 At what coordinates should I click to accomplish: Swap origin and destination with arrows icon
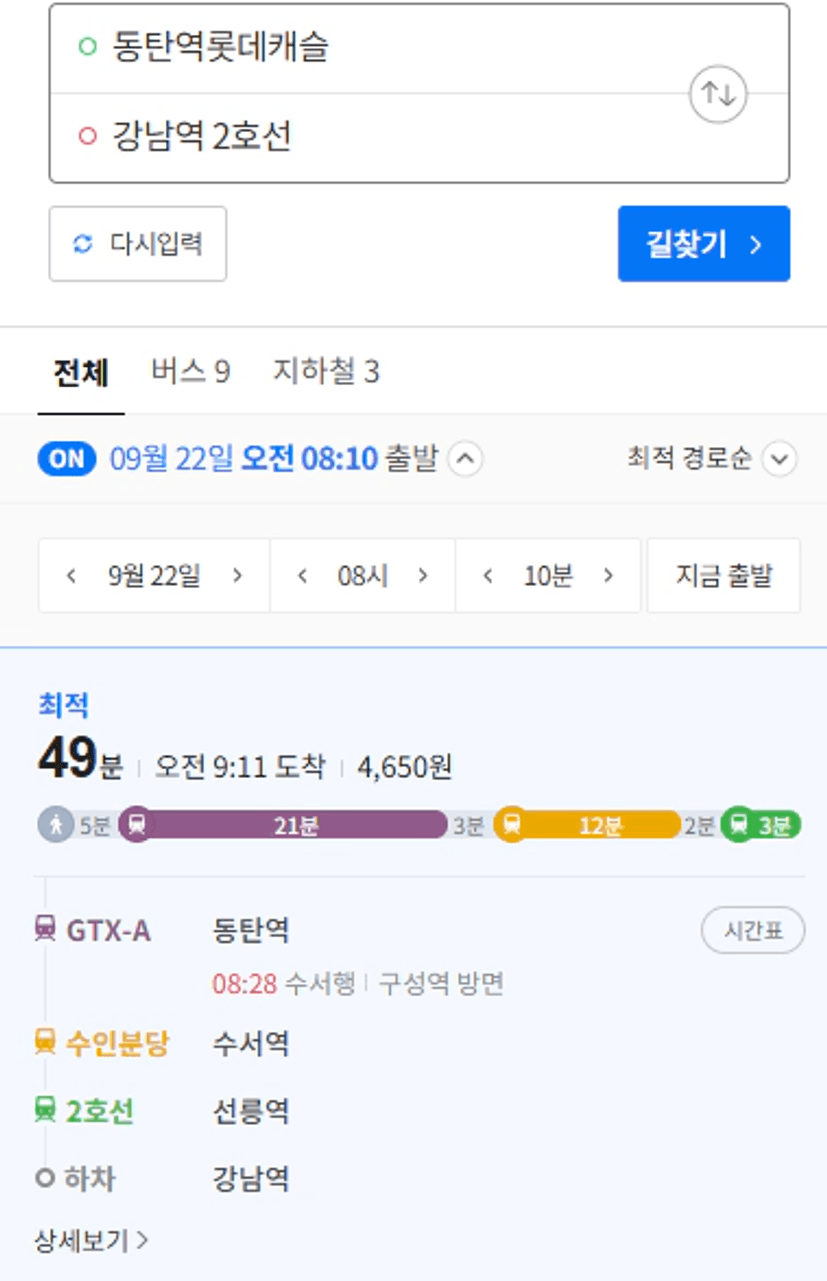[x=718, y=94]
